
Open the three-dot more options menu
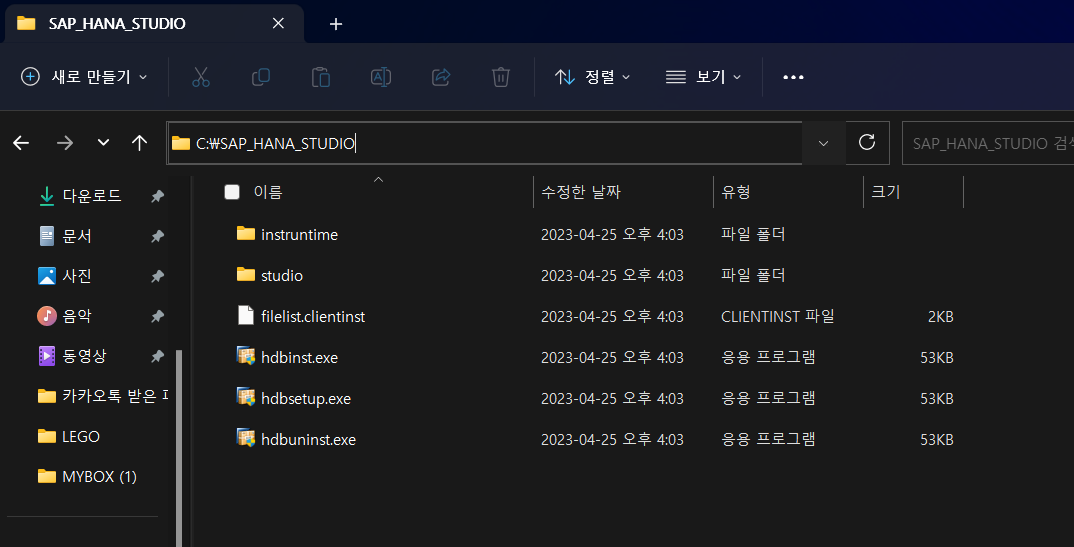click(x=793, y=77)
